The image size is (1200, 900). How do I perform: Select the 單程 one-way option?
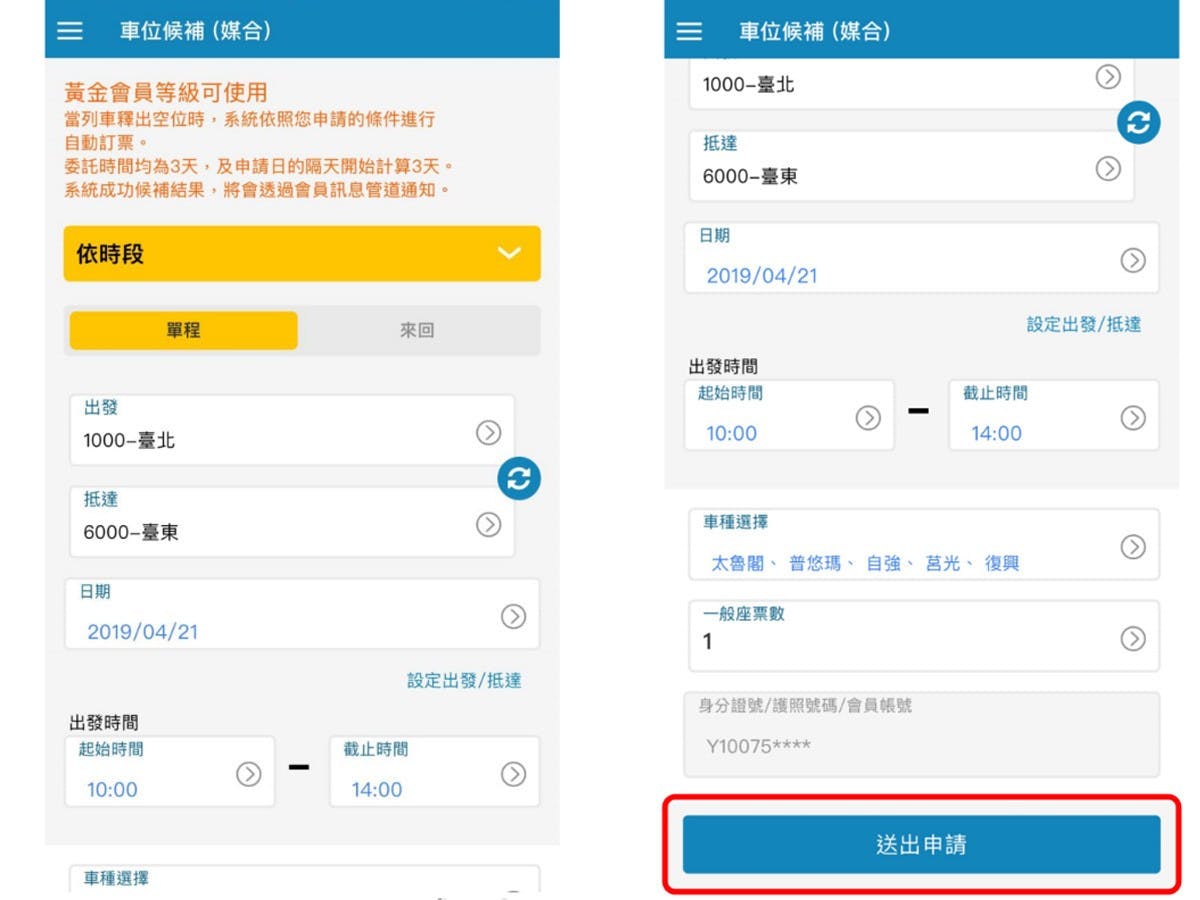click(183, 330)
